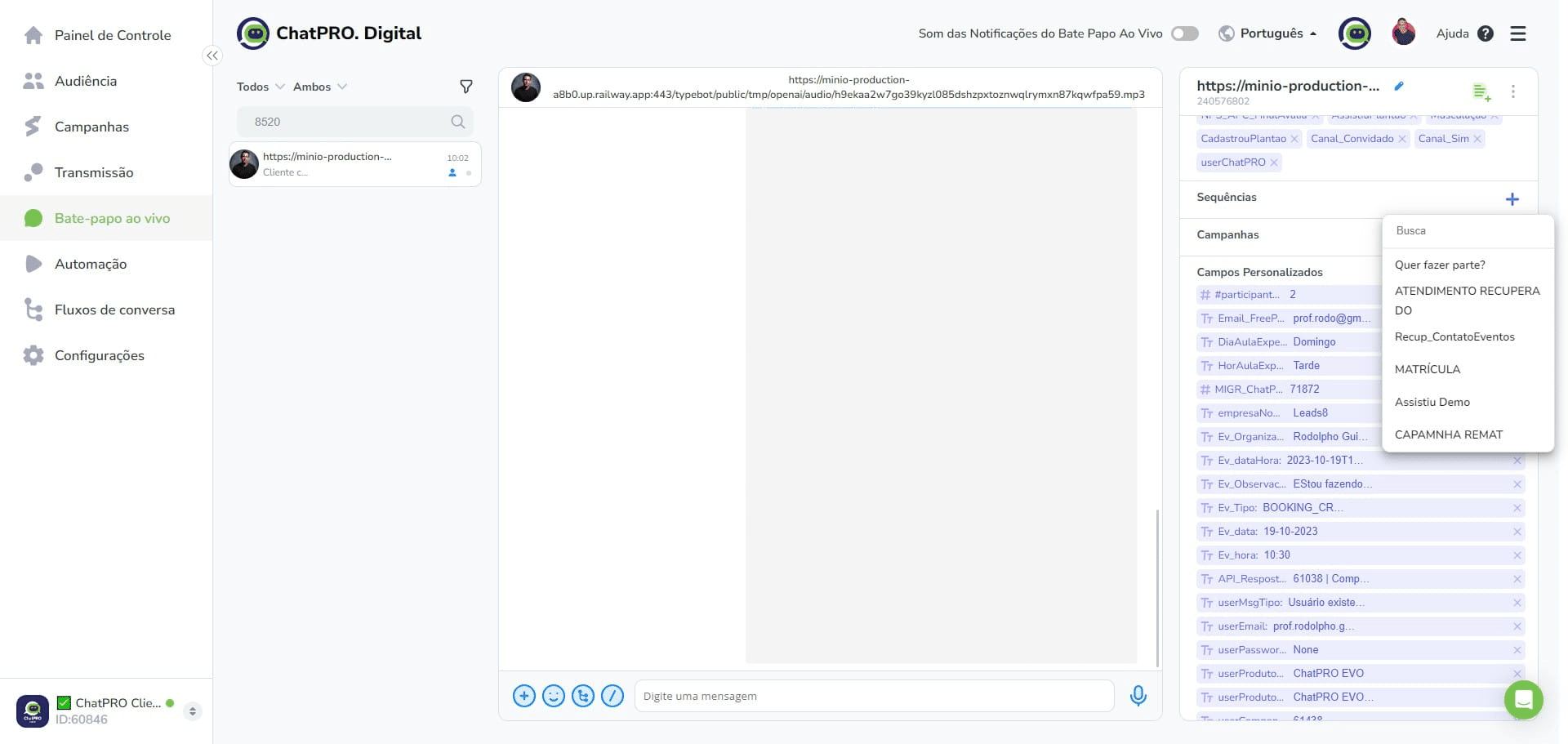The height and width of the screenshot is (744, 1568).
Task: Open the https://minio-production conversation row
Action: [355, 164]
